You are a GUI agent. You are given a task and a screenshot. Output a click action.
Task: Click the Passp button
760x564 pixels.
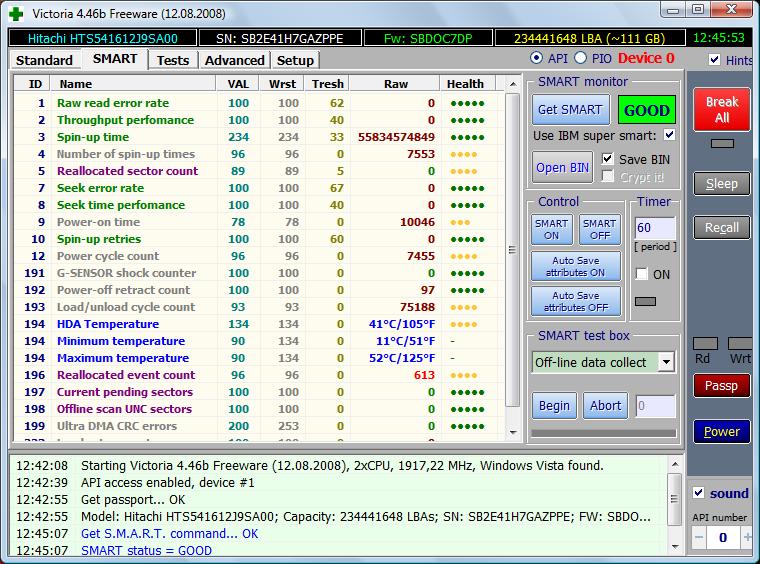(x=722, y=386)
